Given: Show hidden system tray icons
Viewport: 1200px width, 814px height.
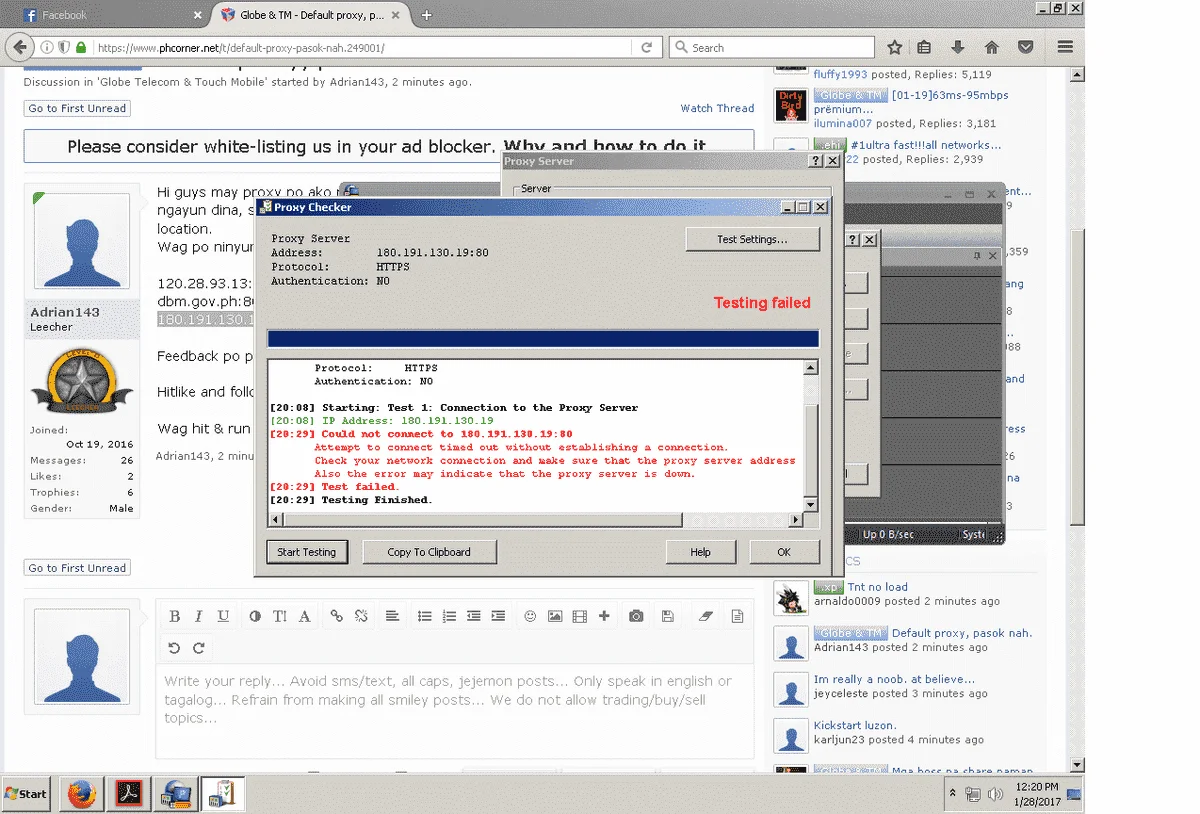Looking at the screenshot, I should point(951,794).
